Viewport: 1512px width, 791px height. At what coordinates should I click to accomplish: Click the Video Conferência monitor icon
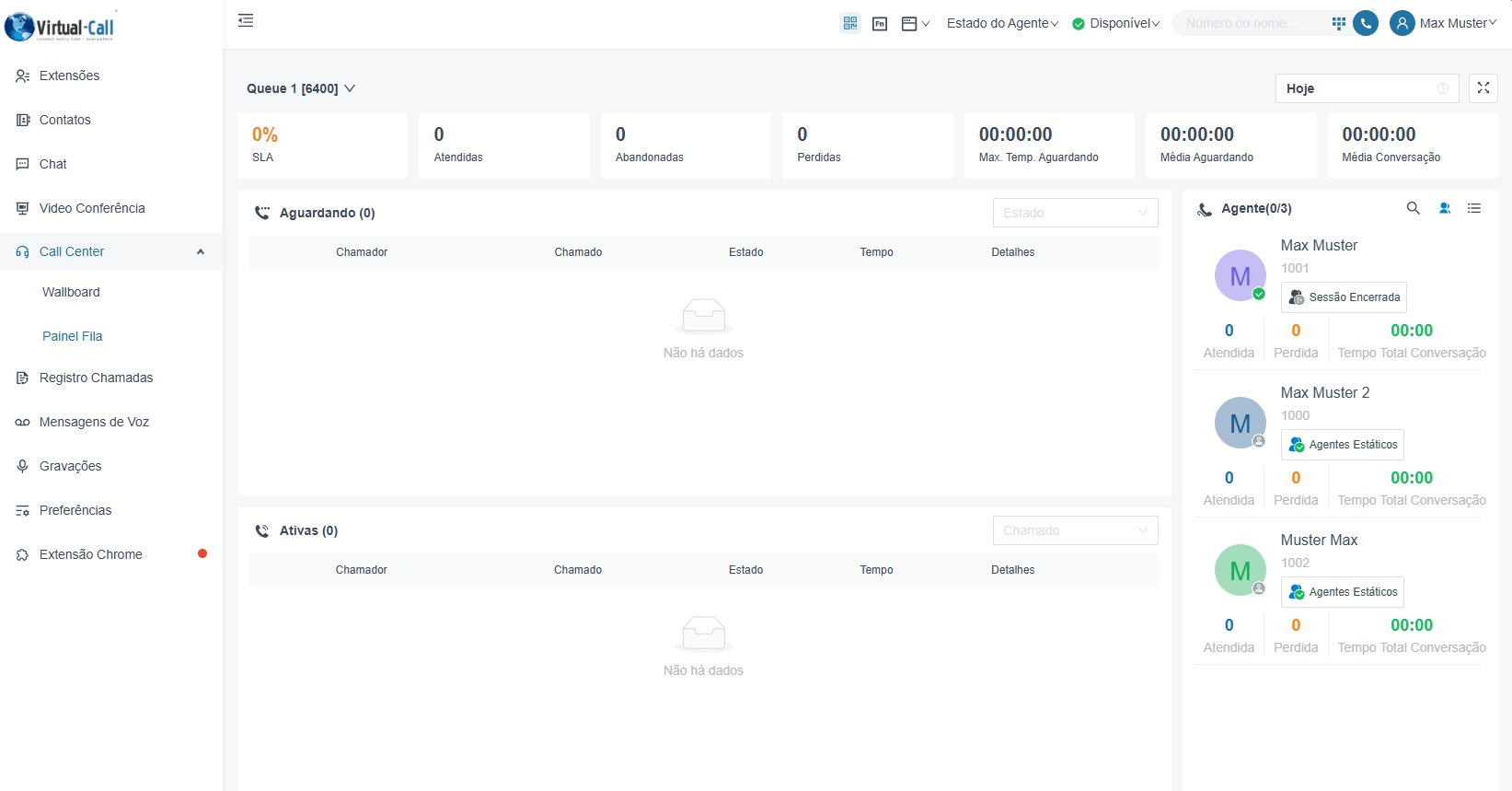click(22, 208)
